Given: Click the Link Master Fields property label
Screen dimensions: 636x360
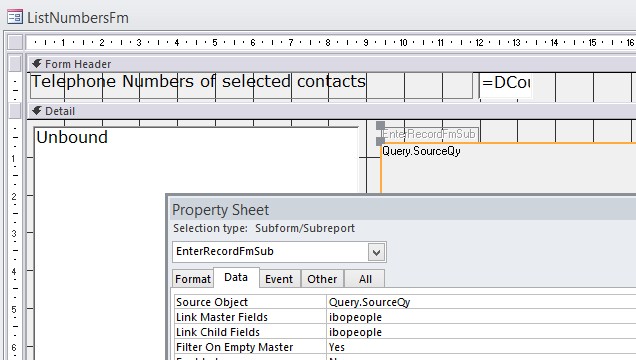Looking at the screenshot, I should point(250,317).
